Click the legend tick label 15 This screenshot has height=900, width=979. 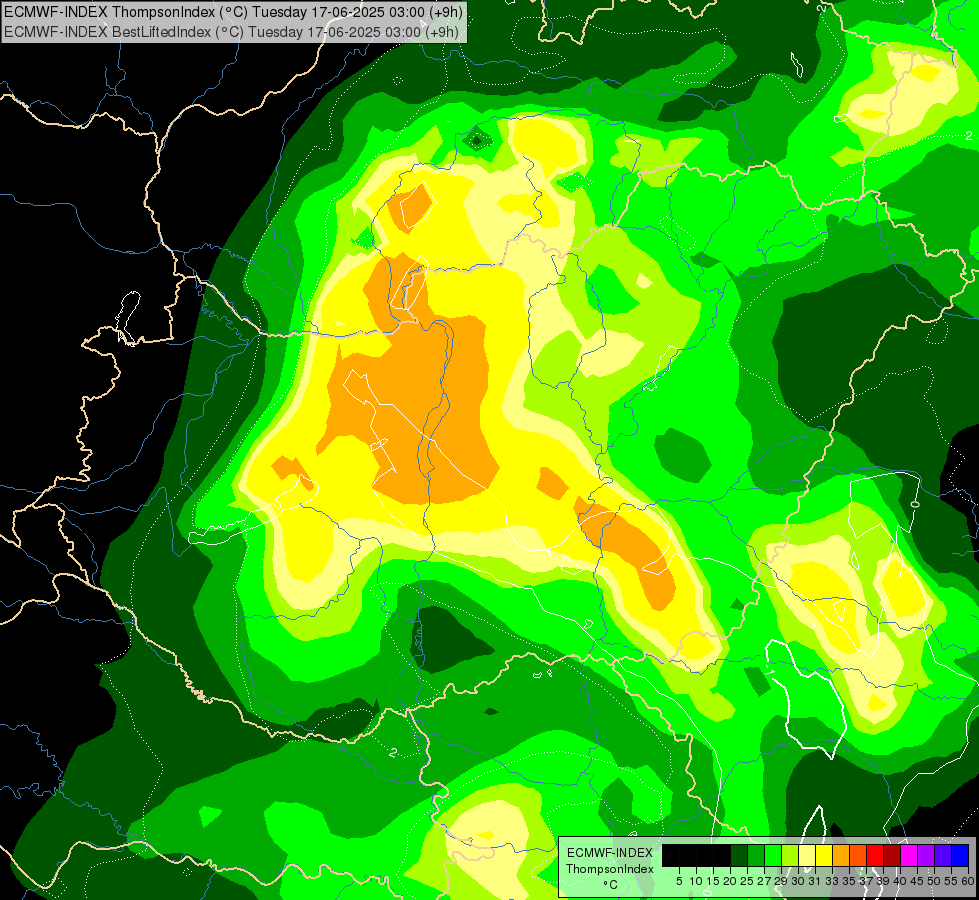coord(713,881)
